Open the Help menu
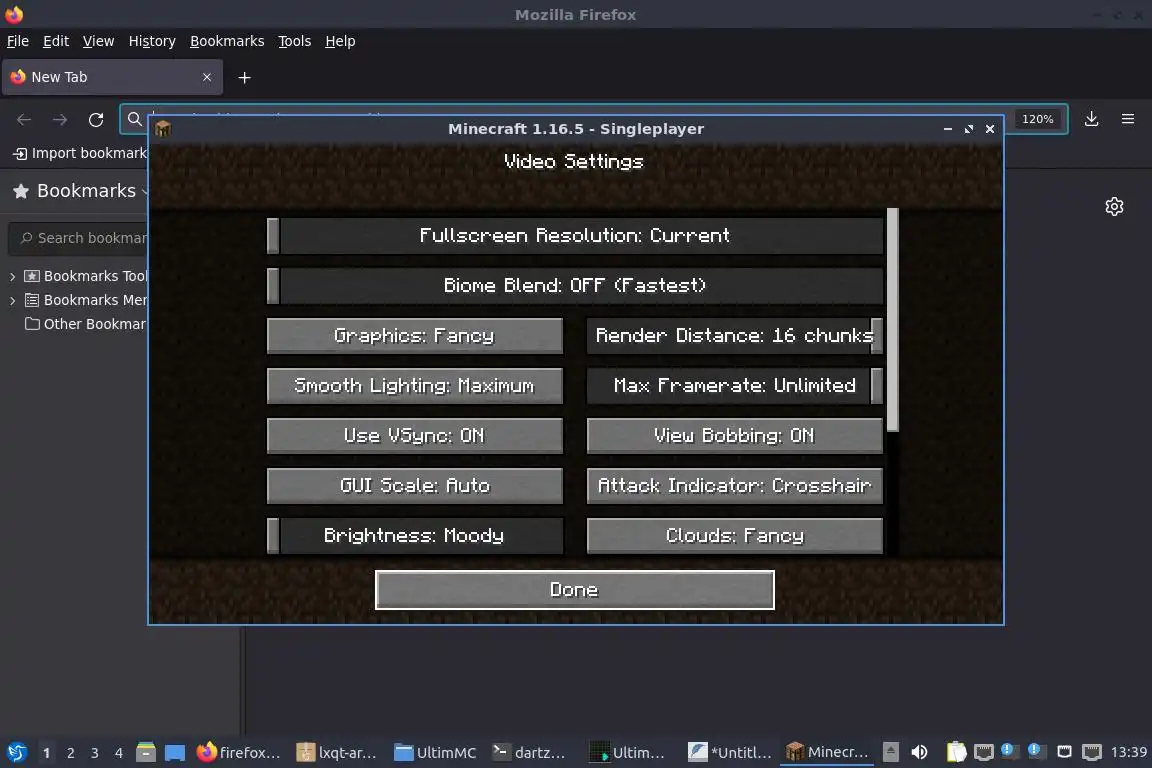This screenshot has width=1152, height=768. [x=340, y=41]
